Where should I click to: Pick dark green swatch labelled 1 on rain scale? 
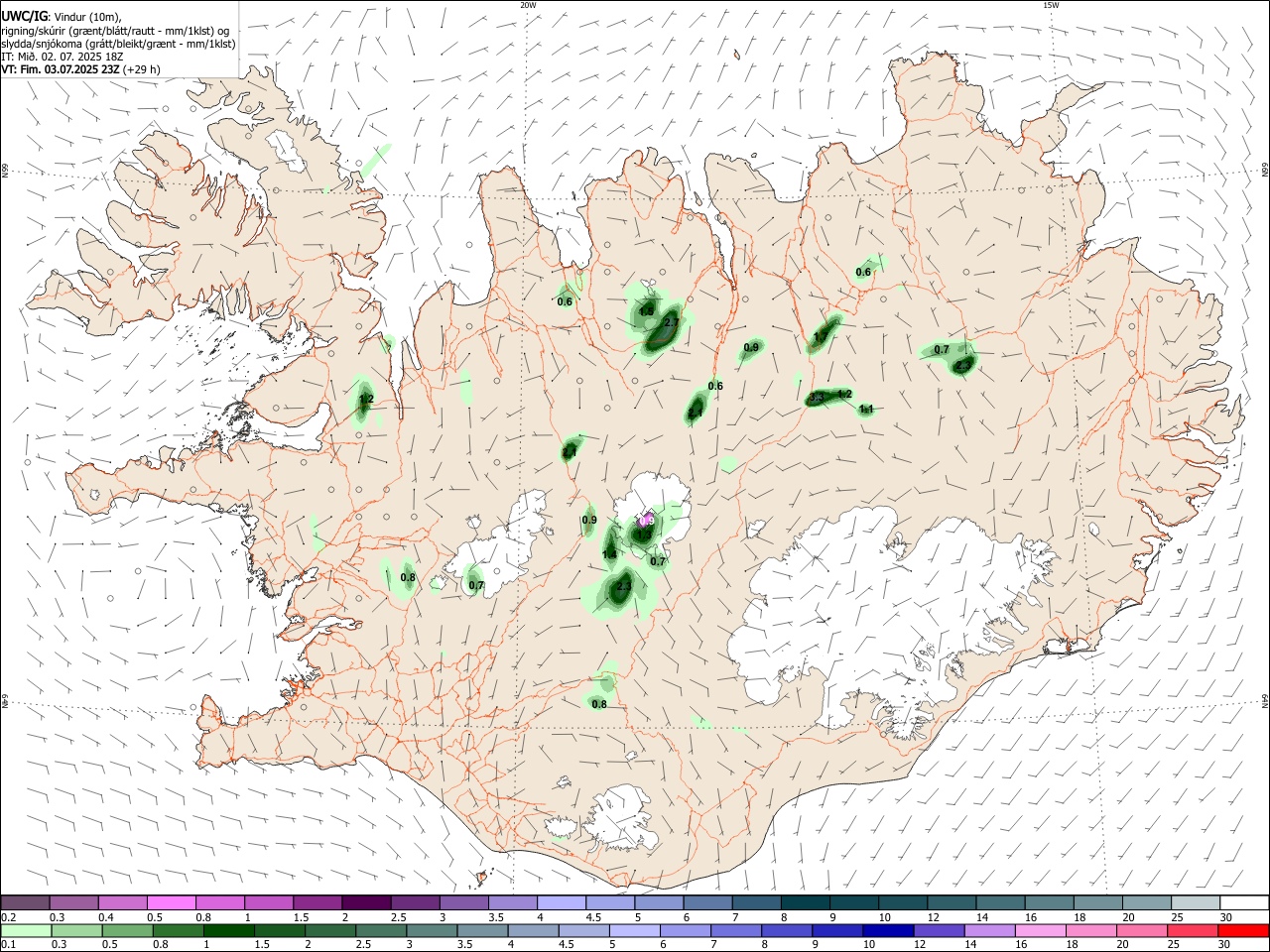coord(228,931)
